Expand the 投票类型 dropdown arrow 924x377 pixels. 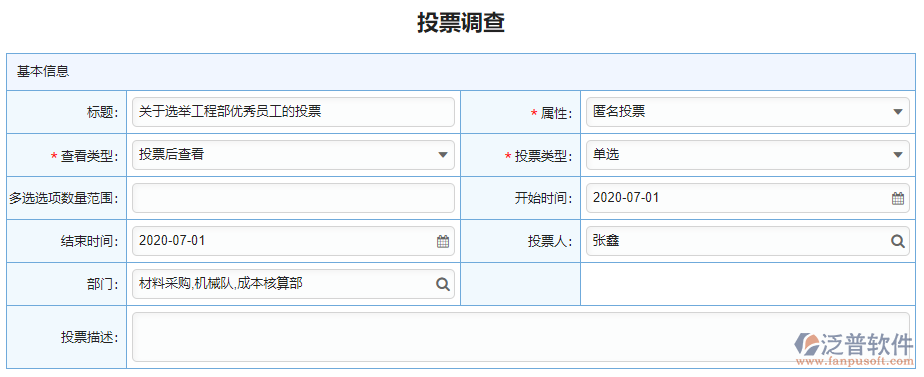897,155
